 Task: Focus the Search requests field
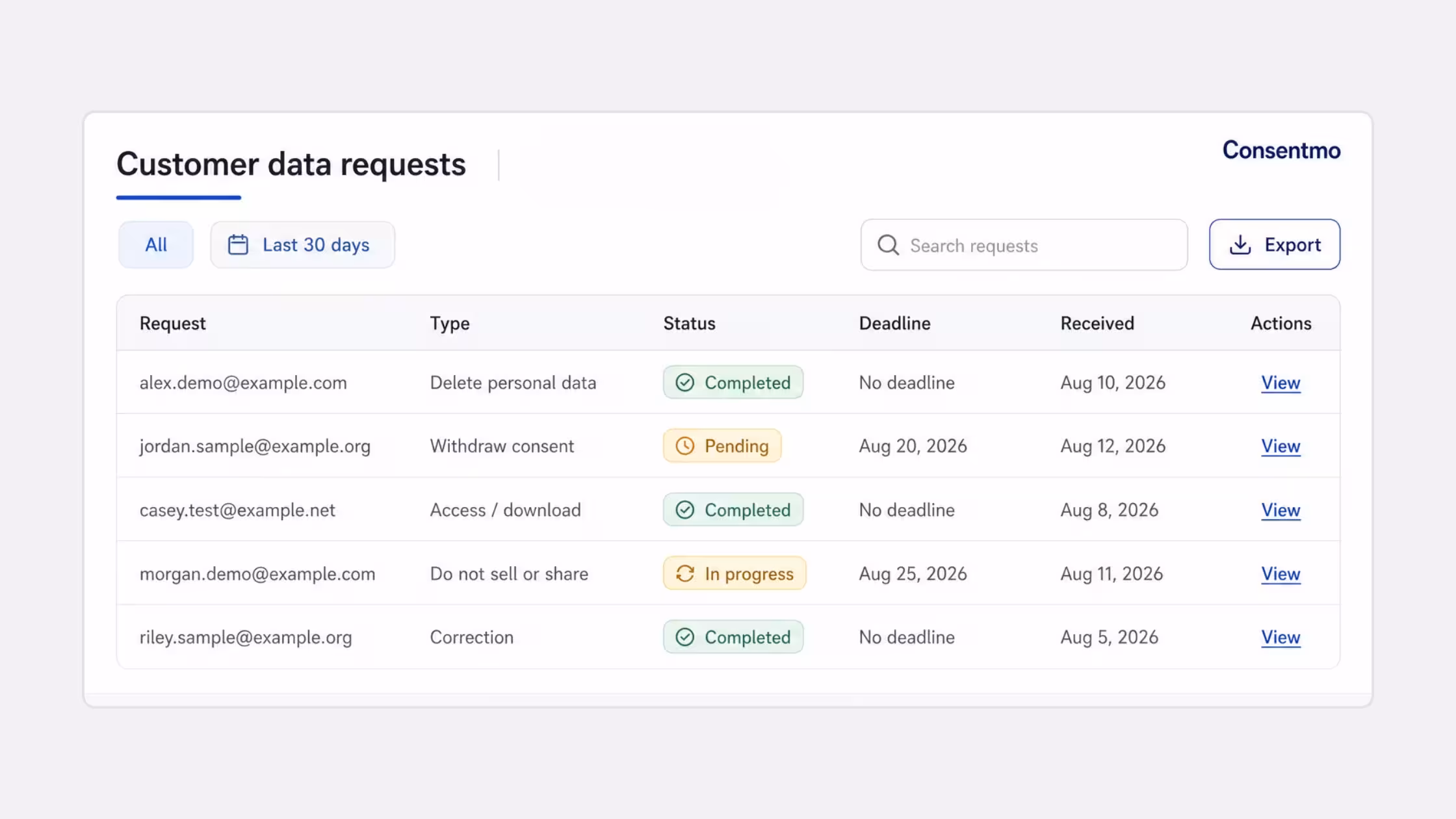[x=1024, y=245]
